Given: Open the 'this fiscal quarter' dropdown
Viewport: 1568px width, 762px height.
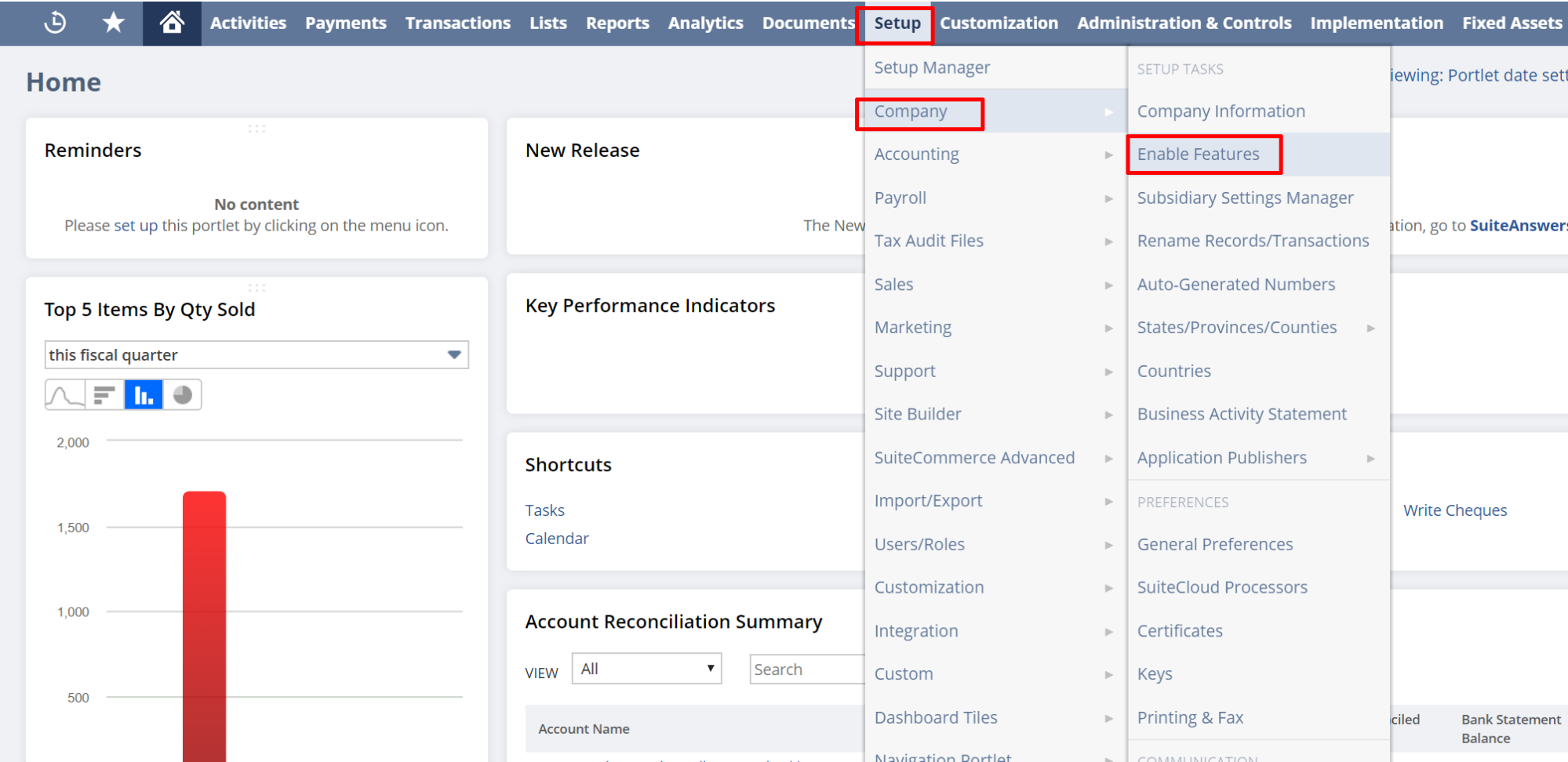Looking at the screenshot, I should [x=256, y=354].
